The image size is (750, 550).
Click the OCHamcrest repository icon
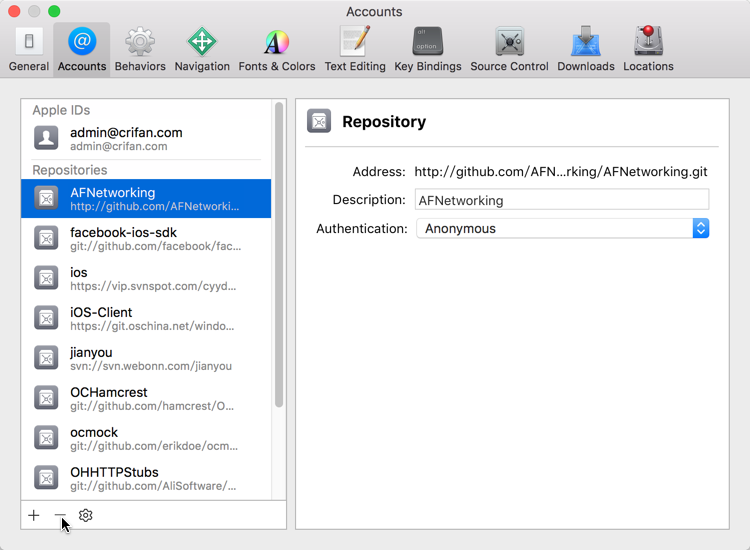click(x=46, y=397)
